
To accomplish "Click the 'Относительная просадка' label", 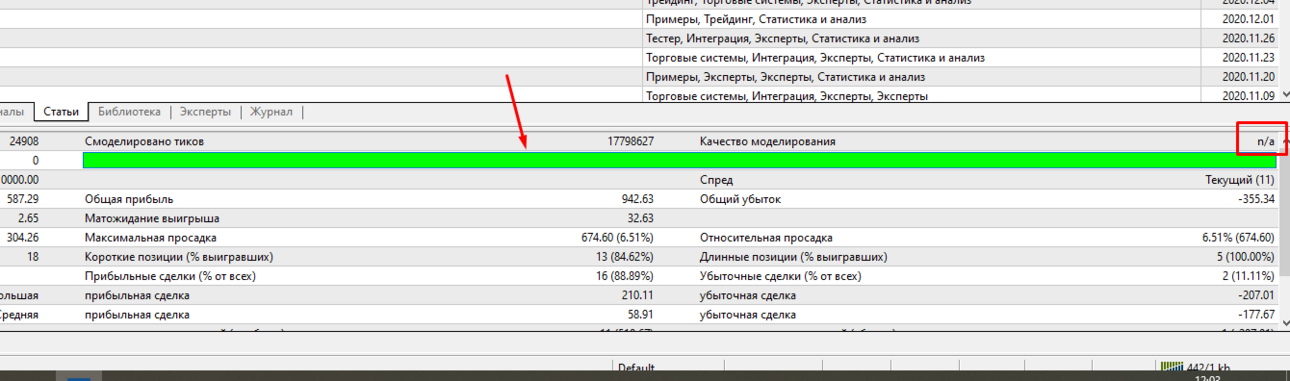I will [765, 238].
